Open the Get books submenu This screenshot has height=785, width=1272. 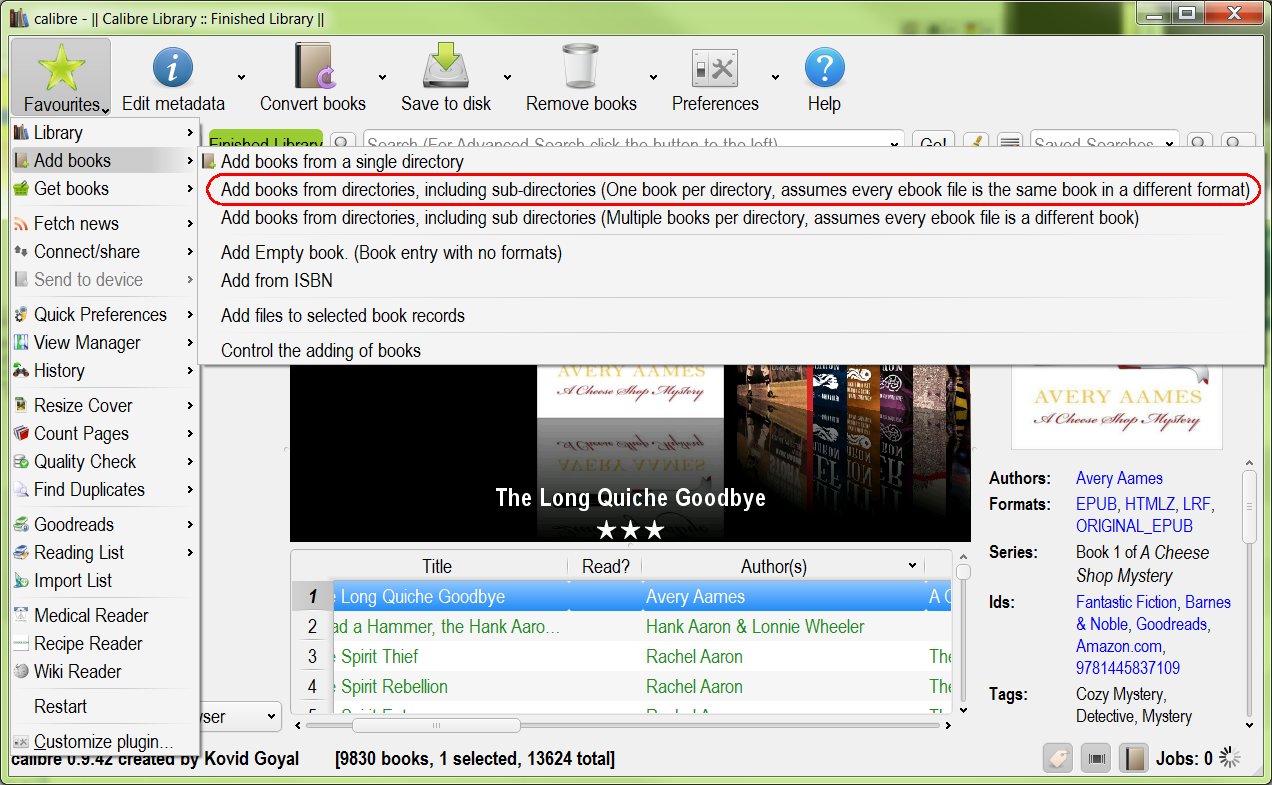tap(104, 188)
